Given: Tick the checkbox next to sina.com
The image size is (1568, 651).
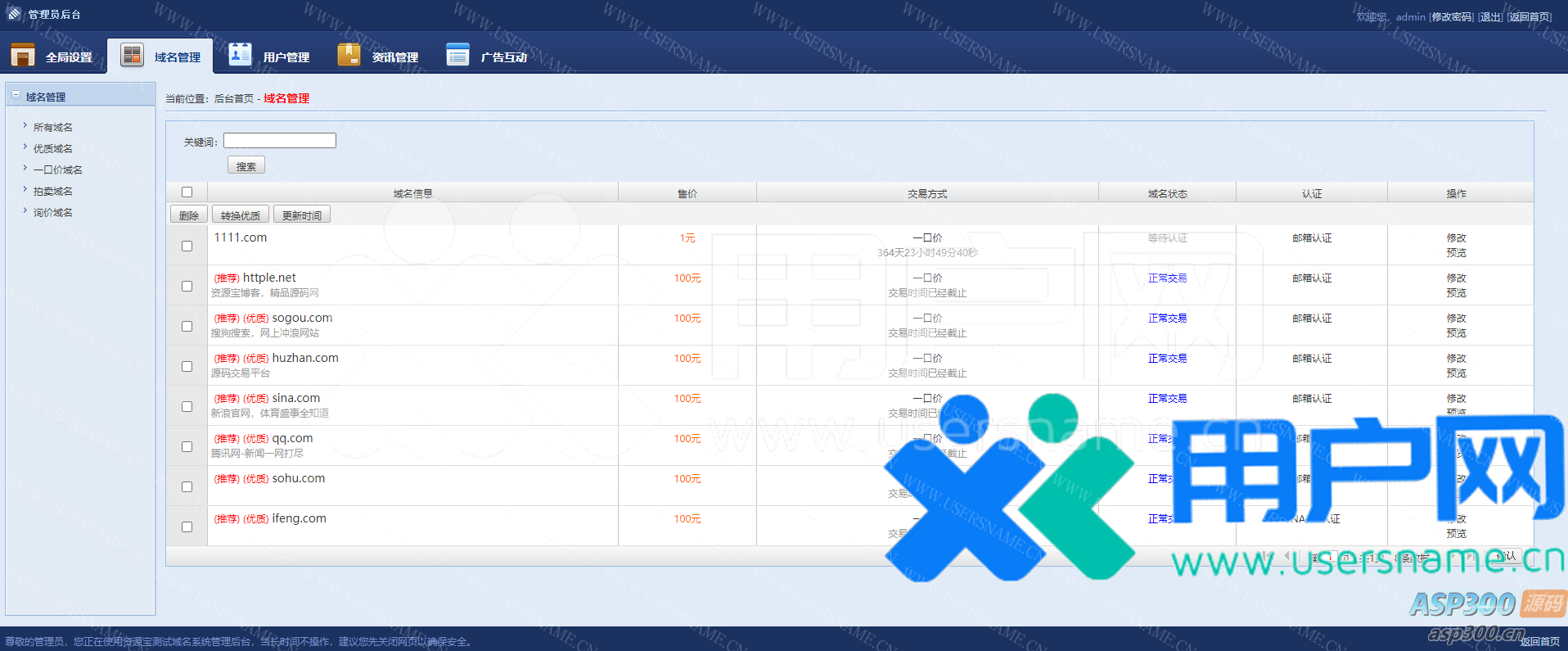Looking at the screenshot, I should 187,406.
